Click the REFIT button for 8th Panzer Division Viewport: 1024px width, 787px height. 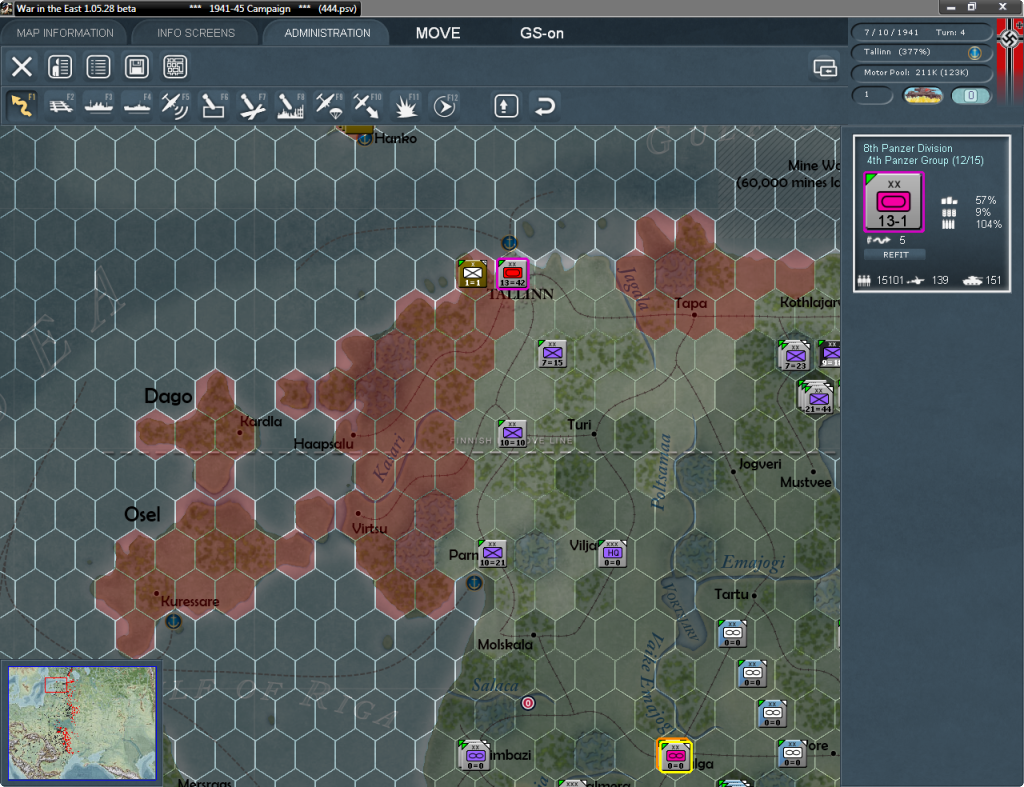(895, 255)
